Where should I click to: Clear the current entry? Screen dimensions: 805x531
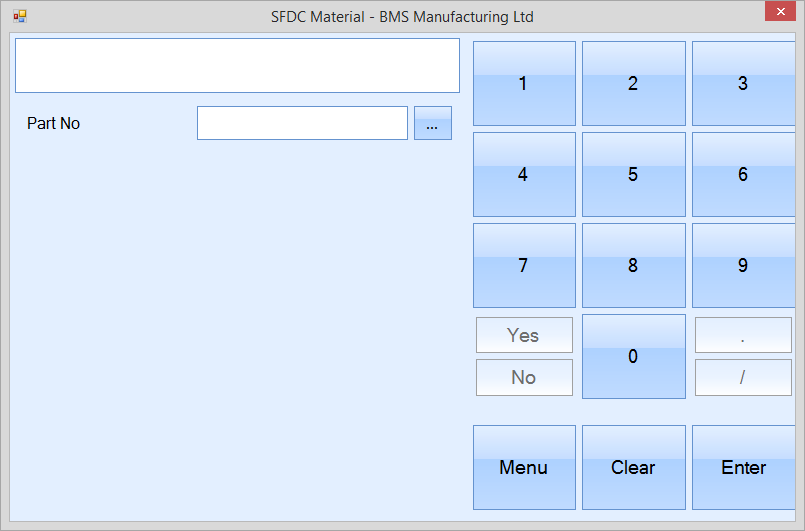633,467
